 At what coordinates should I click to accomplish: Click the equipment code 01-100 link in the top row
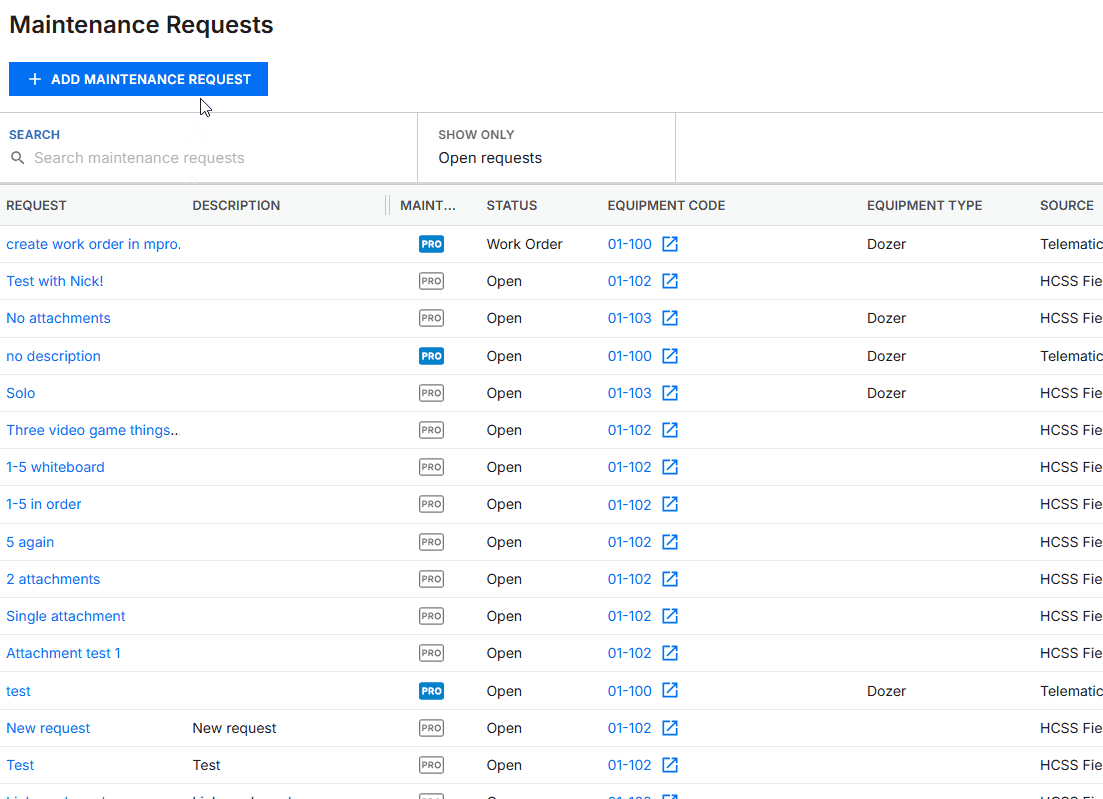[630, 243]
